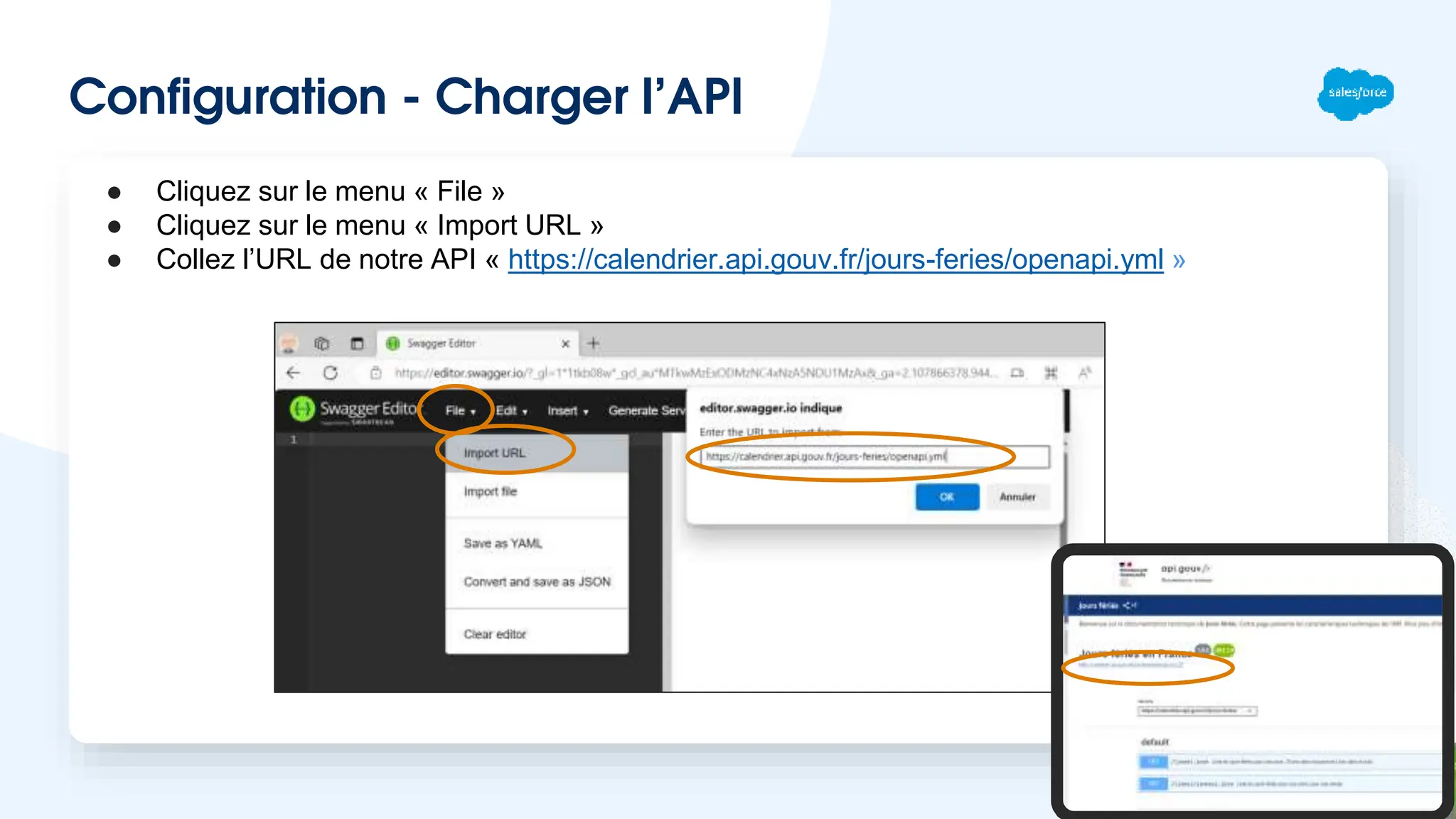Click the Read aloud icon
The width and height of the screenshot is (1456, 819).
coord(1085,373)
